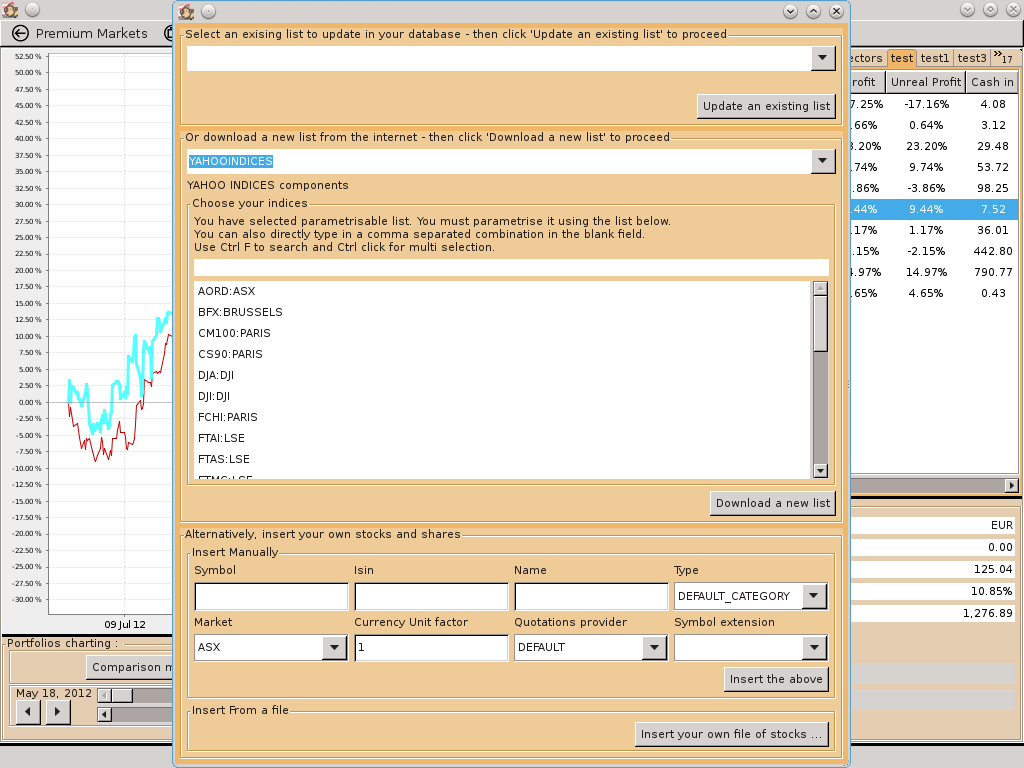Select CM100:PARIS index entry
Image resolution: width=1024 pixels, height=768 pixels.
503,333
